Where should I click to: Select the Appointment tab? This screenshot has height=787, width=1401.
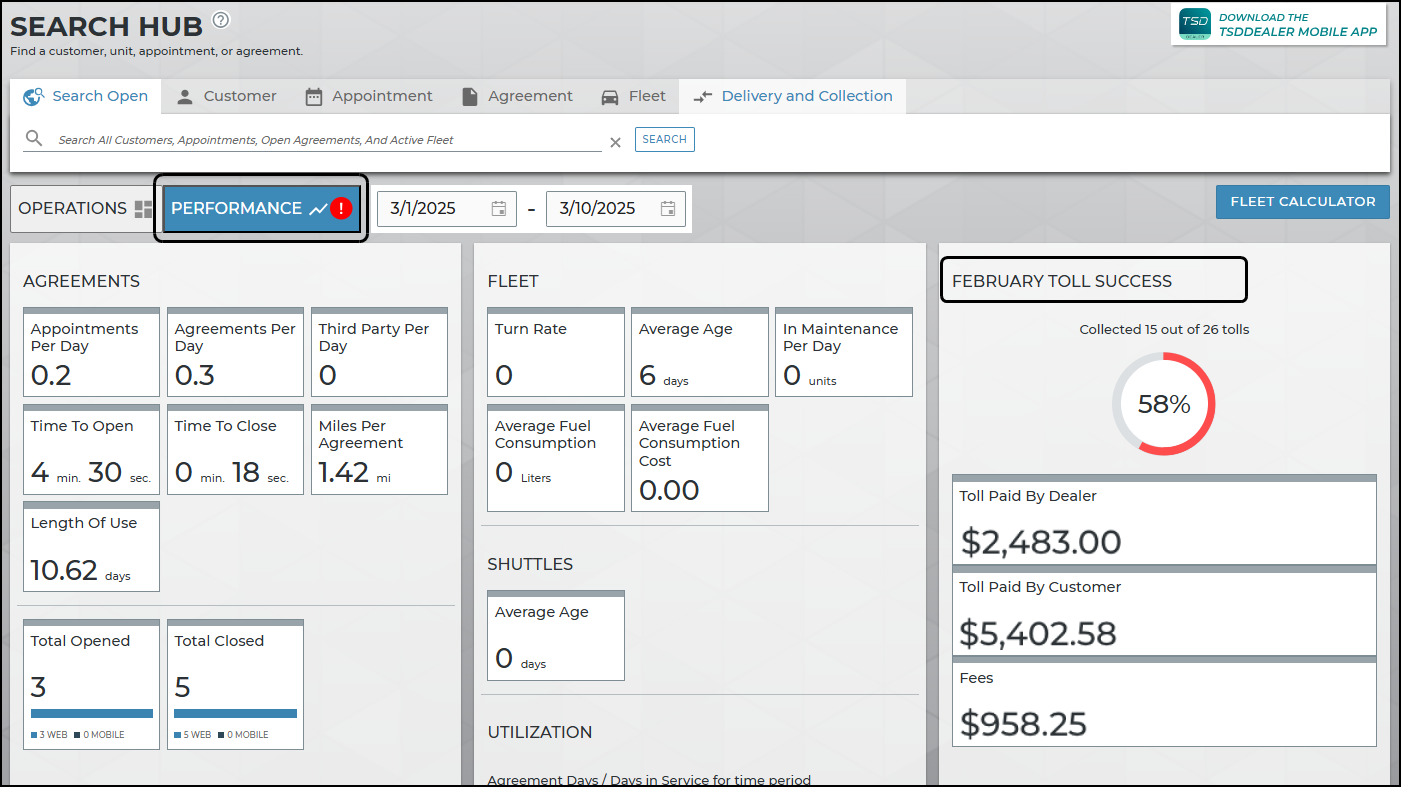369,96
